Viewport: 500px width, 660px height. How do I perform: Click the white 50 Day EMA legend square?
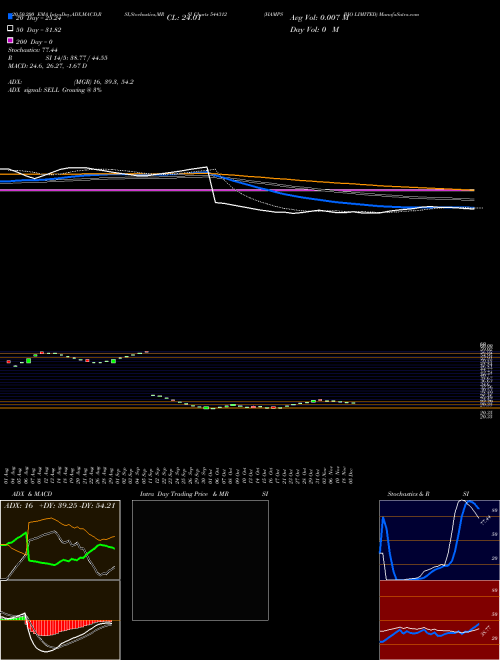click(10, 28)
